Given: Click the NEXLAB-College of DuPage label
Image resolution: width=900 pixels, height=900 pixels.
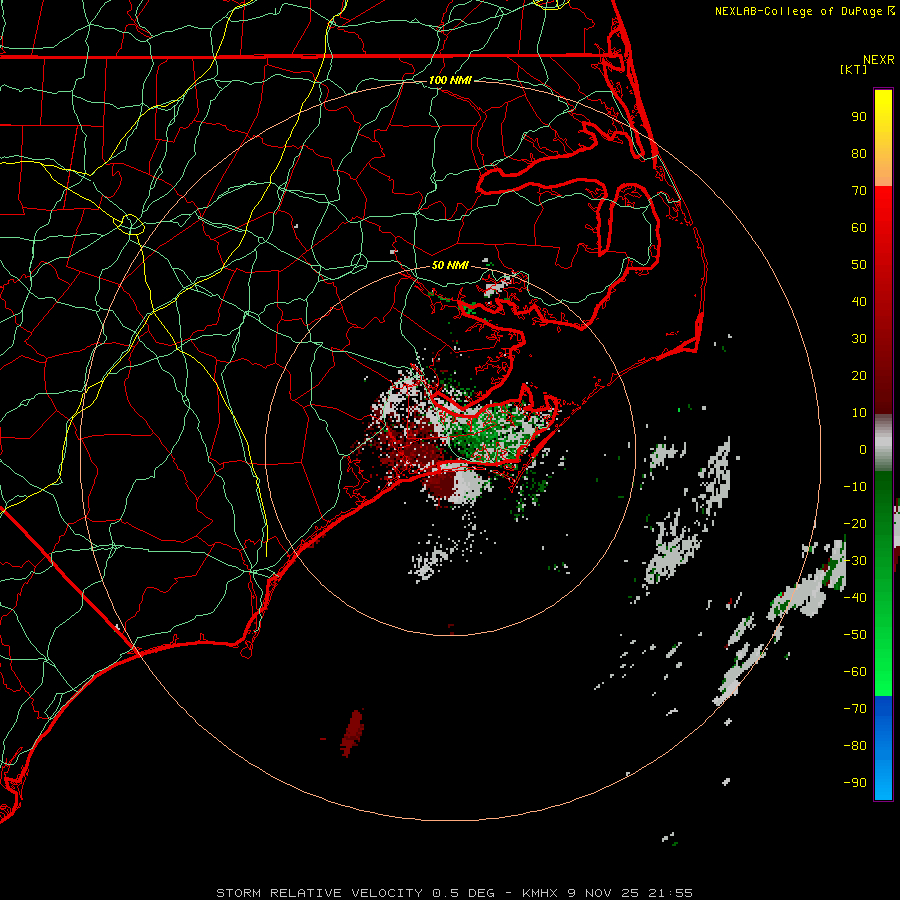Looking at the screenshot, I should [800, 11].
